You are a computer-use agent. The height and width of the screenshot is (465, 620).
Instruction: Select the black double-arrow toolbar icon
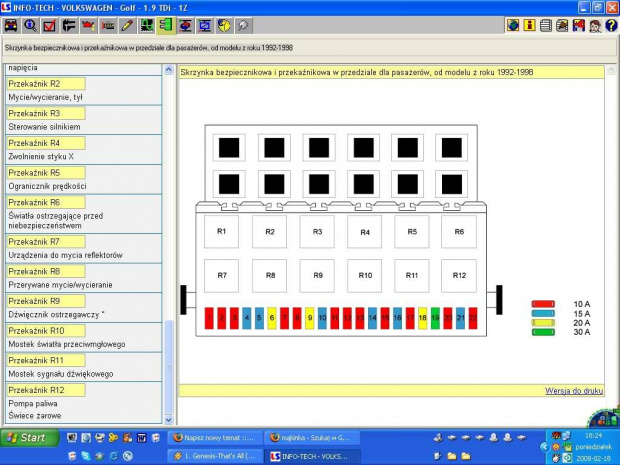[69, 26]
